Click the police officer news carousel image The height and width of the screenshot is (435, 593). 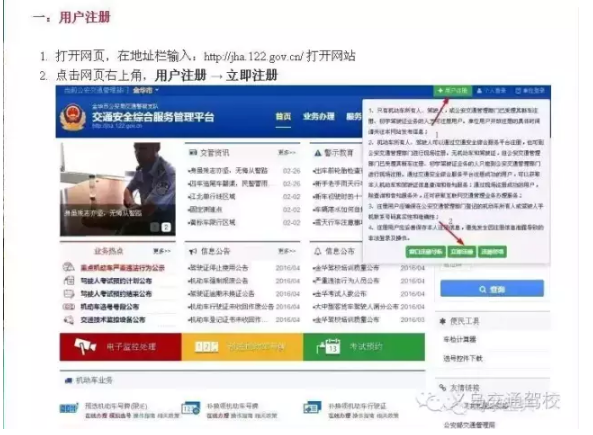(x=118, y=189)
